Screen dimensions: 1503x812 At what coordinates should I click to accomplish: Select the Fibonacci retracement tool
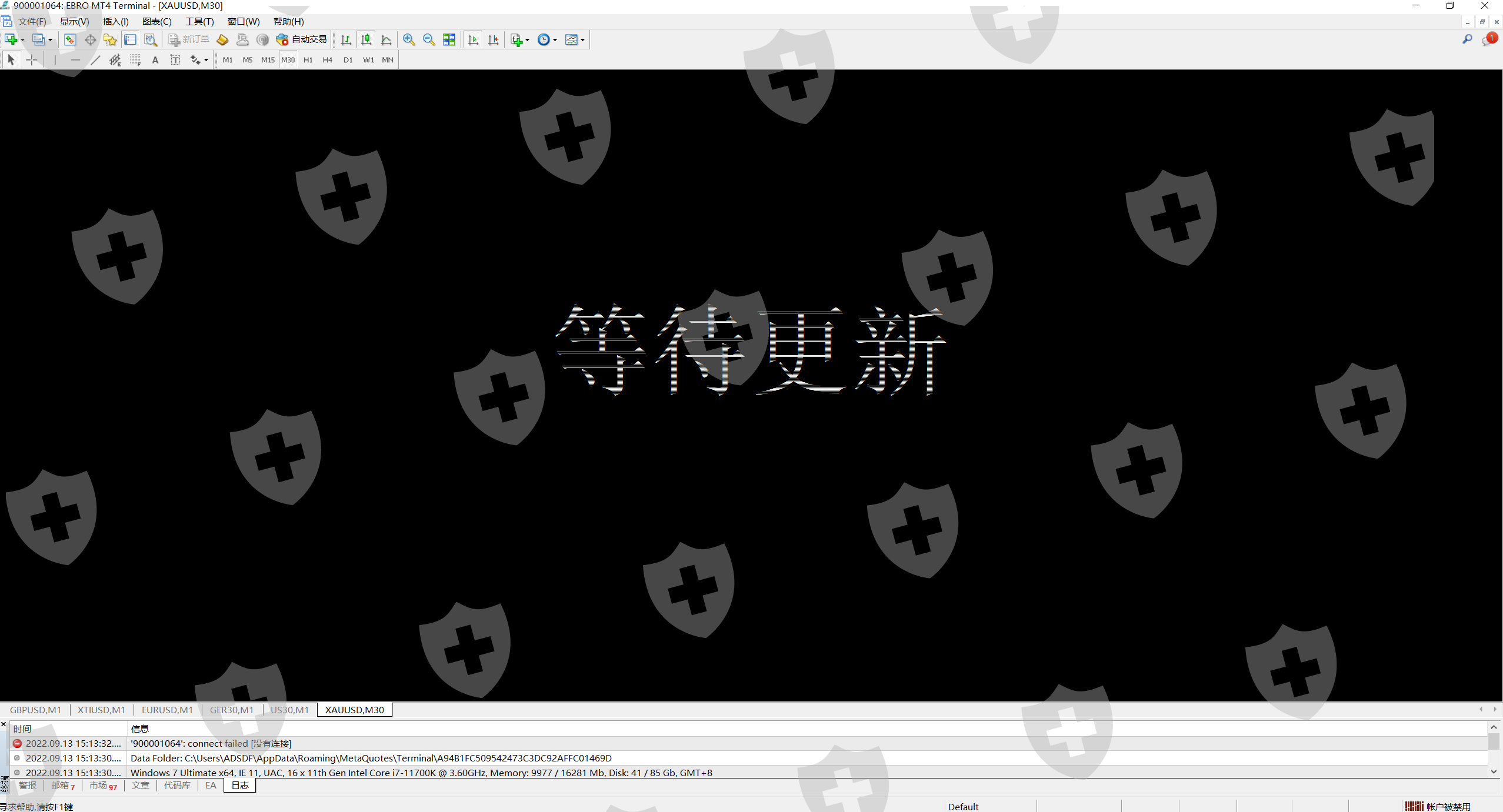pos(135,60)
